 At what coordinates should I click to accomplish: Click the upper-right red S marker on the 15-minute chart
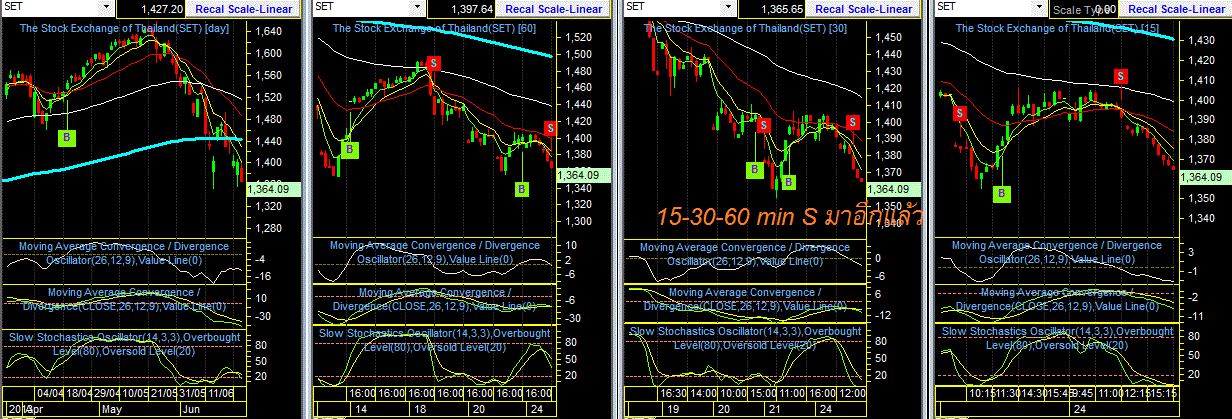tap(1121, 76)
